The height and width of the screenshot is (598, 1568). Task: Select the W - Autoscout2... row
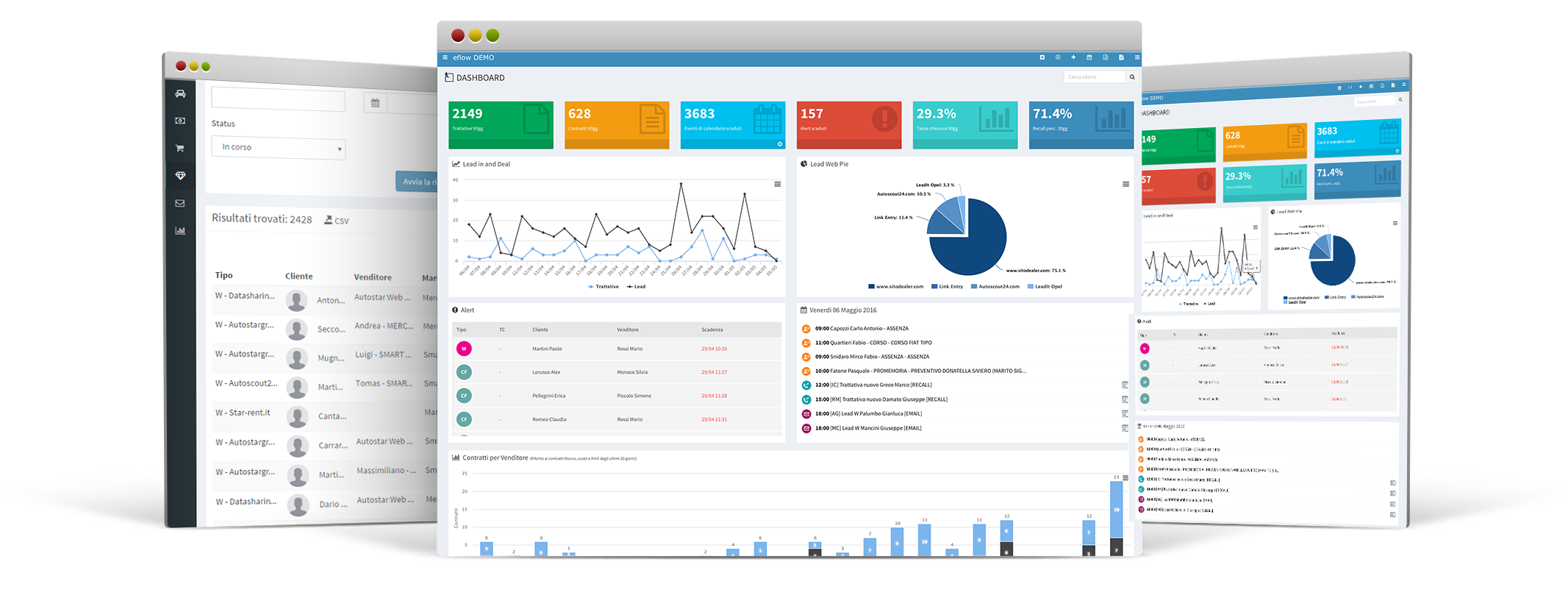(325, 385)
